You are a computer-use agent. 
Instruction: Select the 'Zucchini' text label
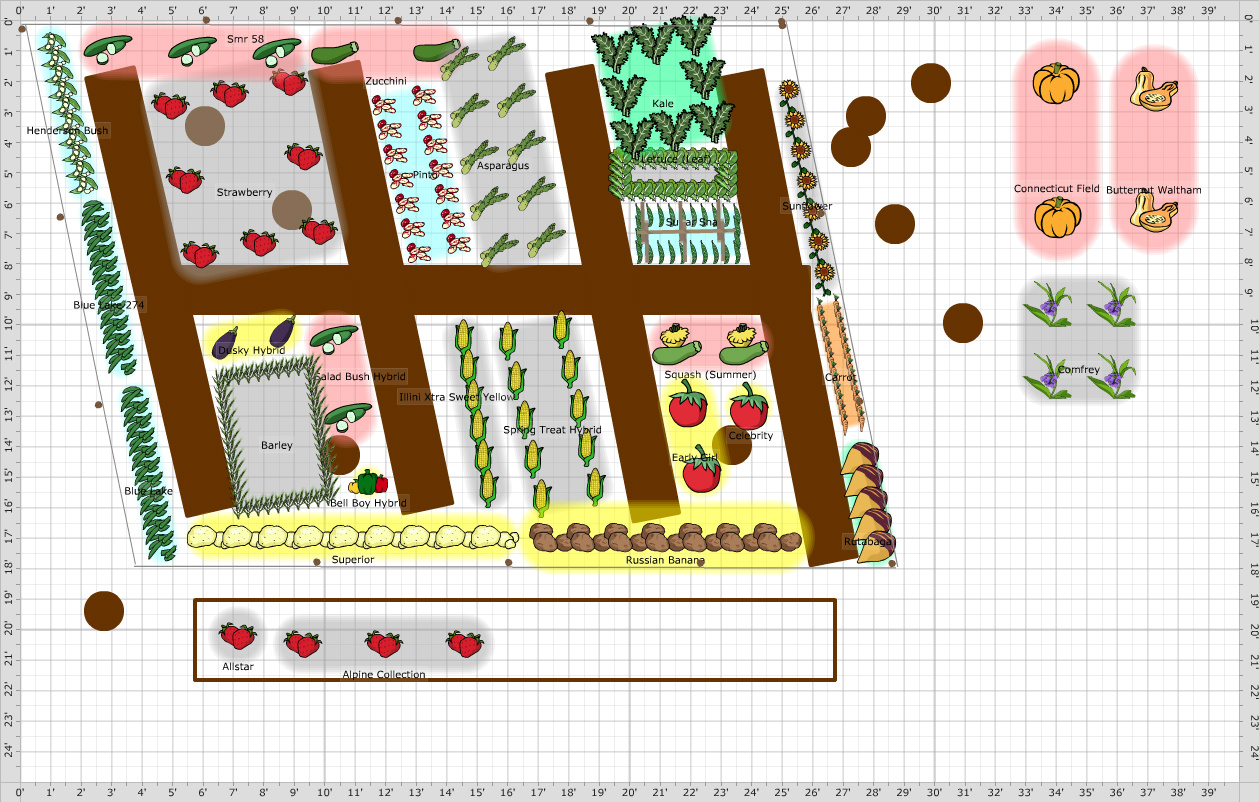pyautogui.click(x=385, y=80)
